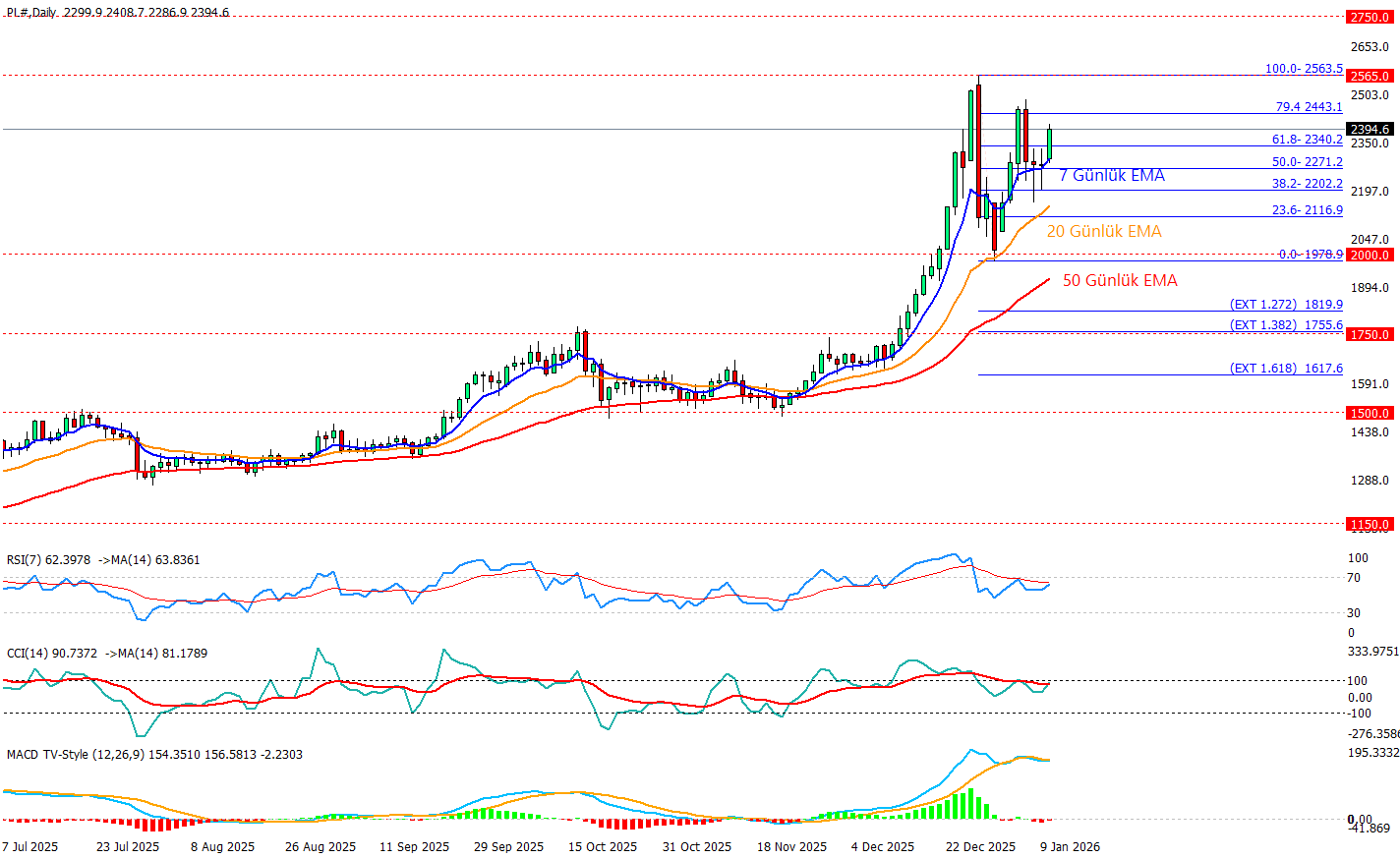Click Fibonacci 38.2- 2202.2 level label

(1307, 184)
